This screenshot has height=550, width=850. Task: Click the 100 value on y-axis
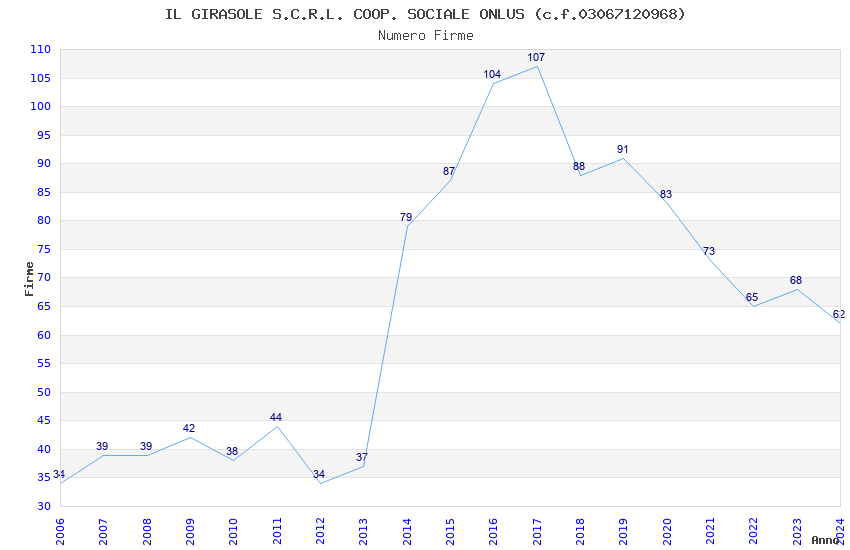click(x=41, y=107)
